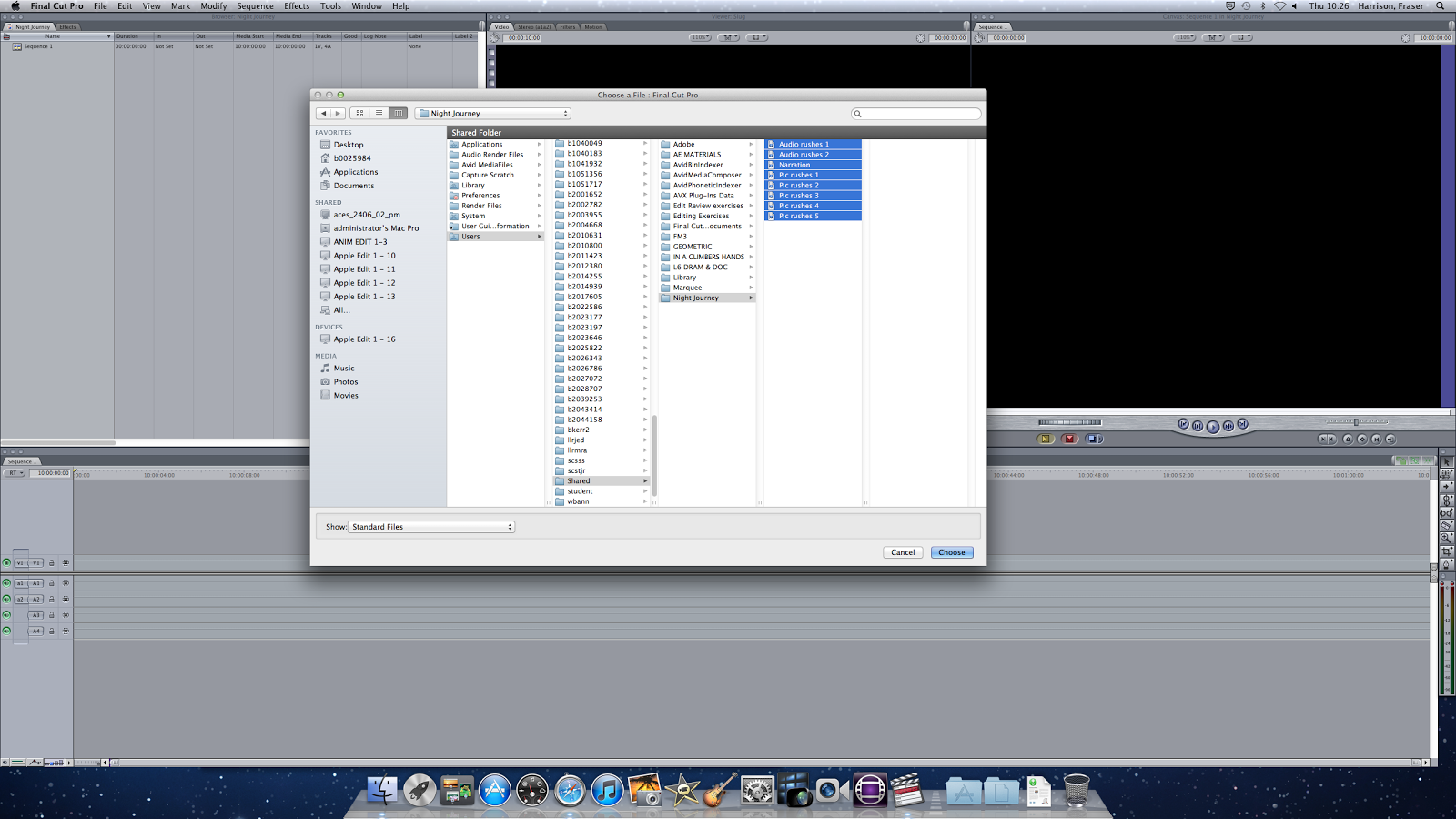Switch to the Effects tab in Browser

68,27
